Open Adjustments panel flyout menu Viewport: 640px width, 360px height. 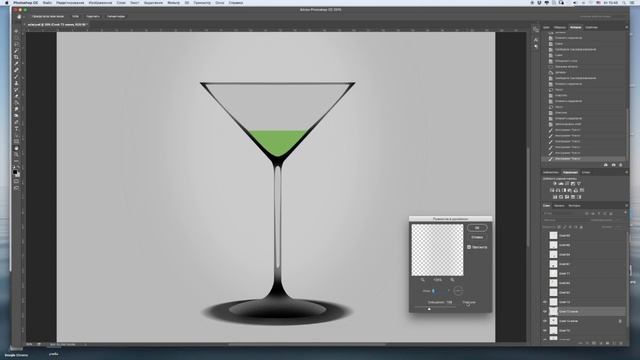click(x=627, y=172)
